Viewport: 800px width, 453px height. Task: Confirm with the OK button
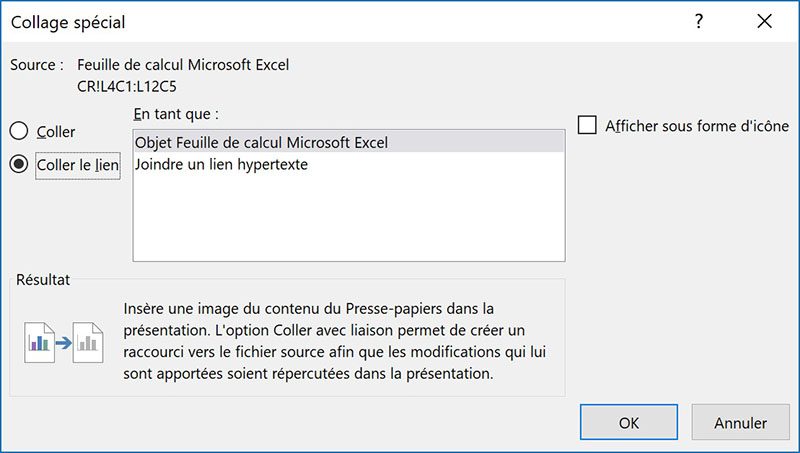point(628,423)
